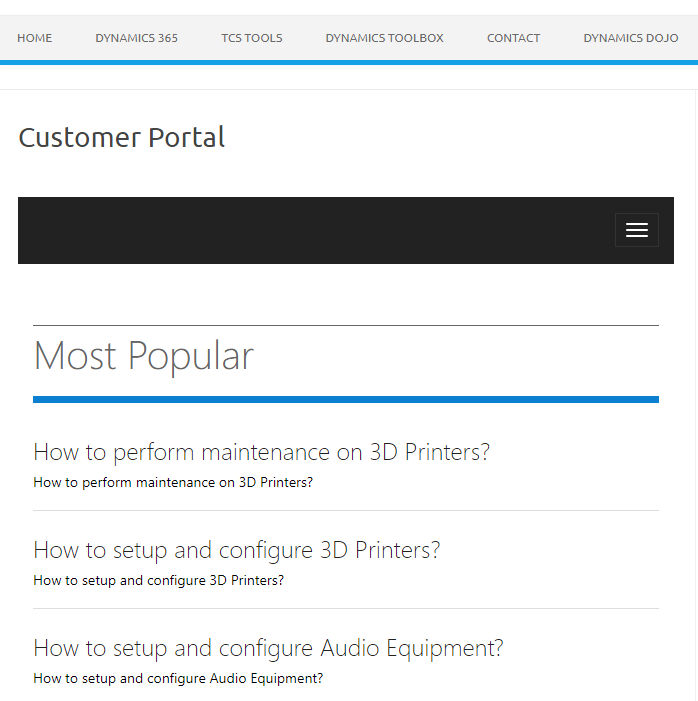The image size is (698, 701).
Task: Open the Audio Equipment setup article title
Action: pyautogui.click(x=268, y=648)
